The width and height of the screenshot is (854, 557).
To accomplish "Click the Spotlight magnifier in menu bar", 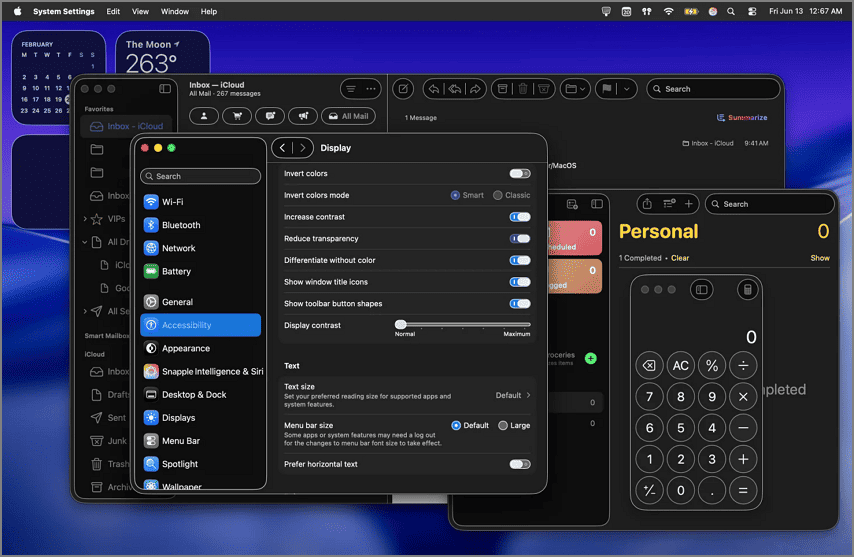I will (x=731, y=11).
